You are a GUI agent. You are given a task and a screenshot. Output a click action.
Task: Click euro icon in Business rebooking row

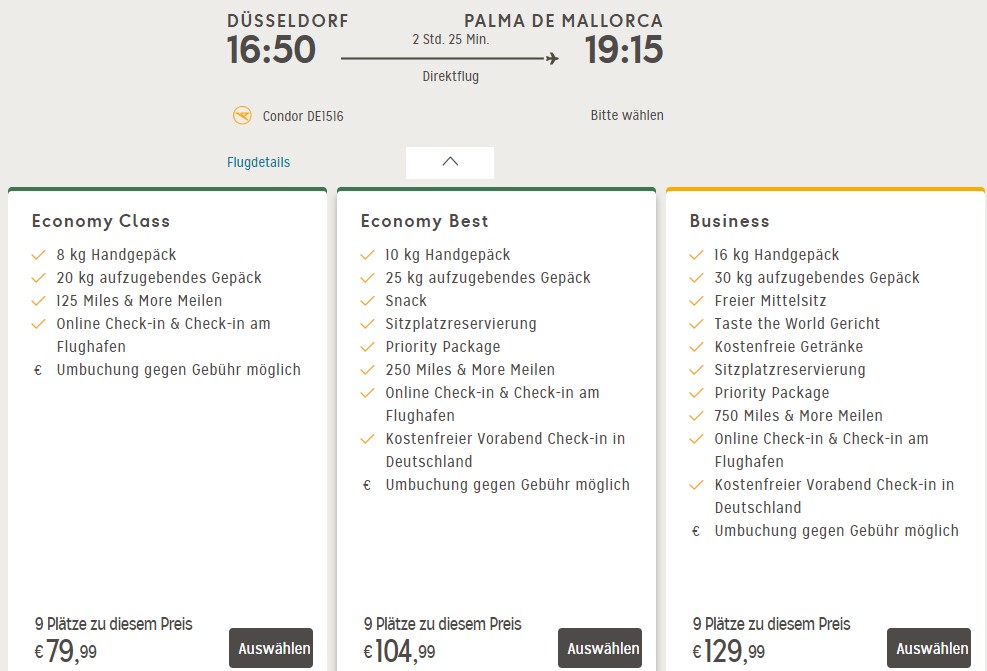click(696, 531)
